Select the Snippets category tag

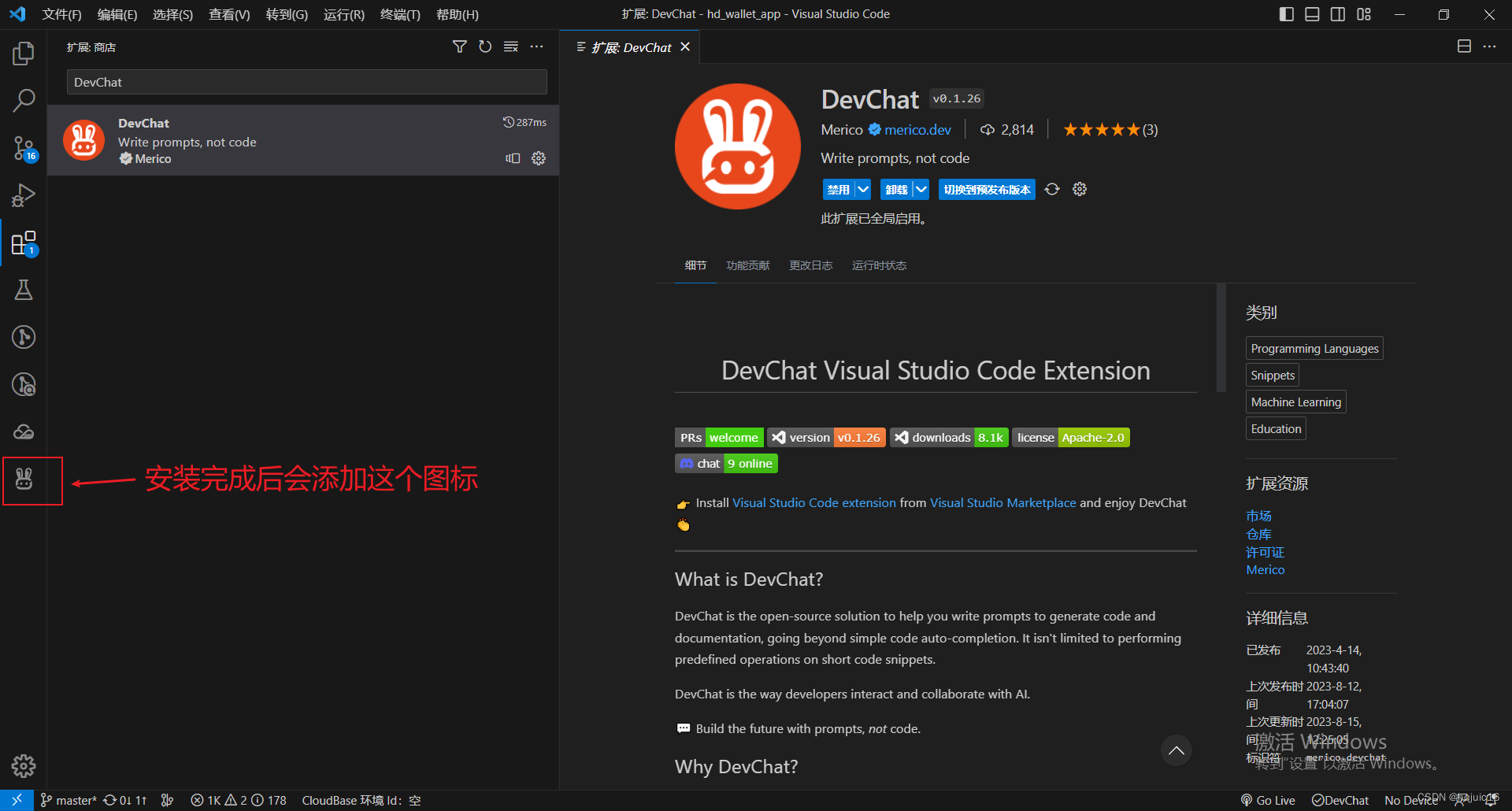1273,375
